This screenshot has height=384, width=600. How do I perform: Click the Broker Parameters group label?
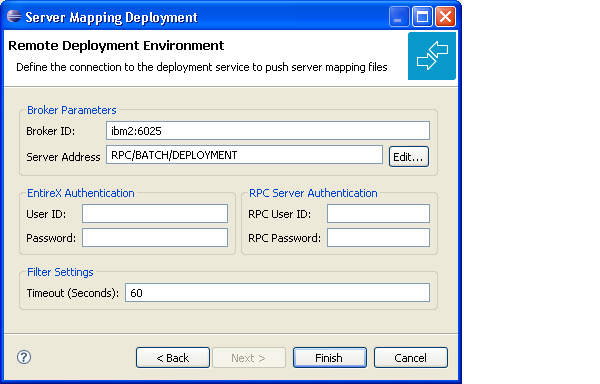(72, 110)
